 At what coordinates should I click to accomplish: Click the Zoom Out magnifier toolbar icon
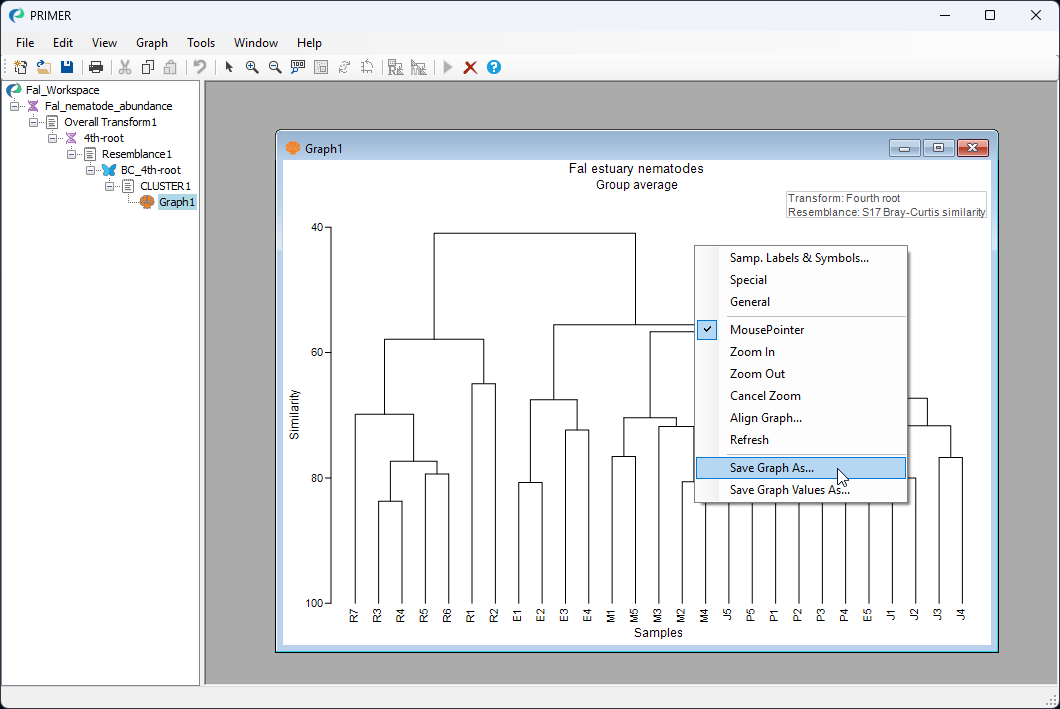click(275, 67)
